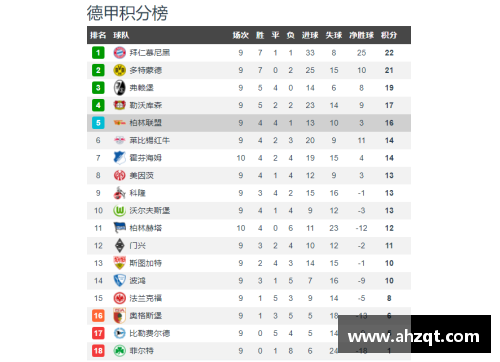Select the red rank 18 badge
This screenshot has width=500, height=362.
tap(98, 351)
